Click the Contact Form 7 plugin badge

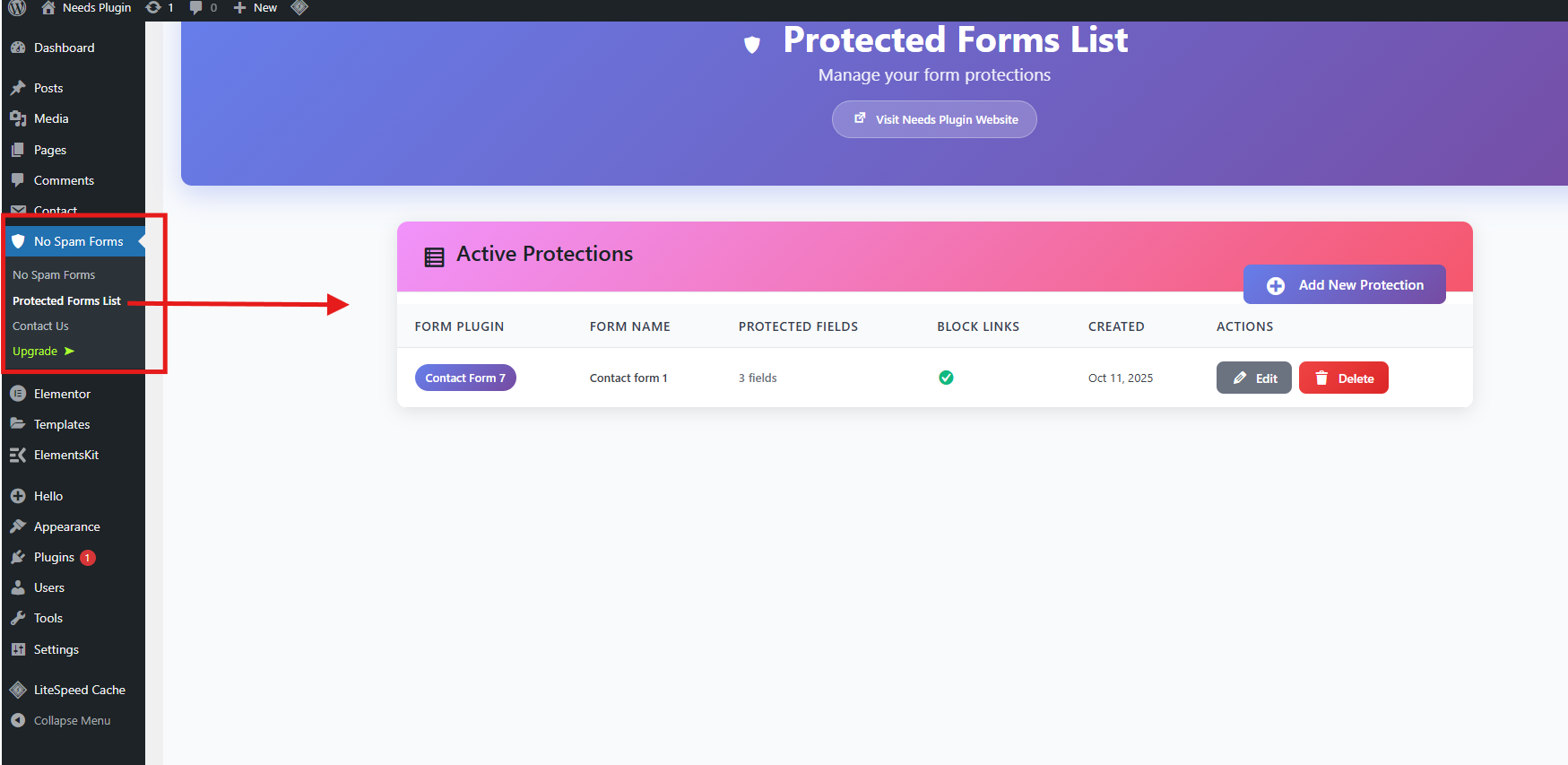465,378
